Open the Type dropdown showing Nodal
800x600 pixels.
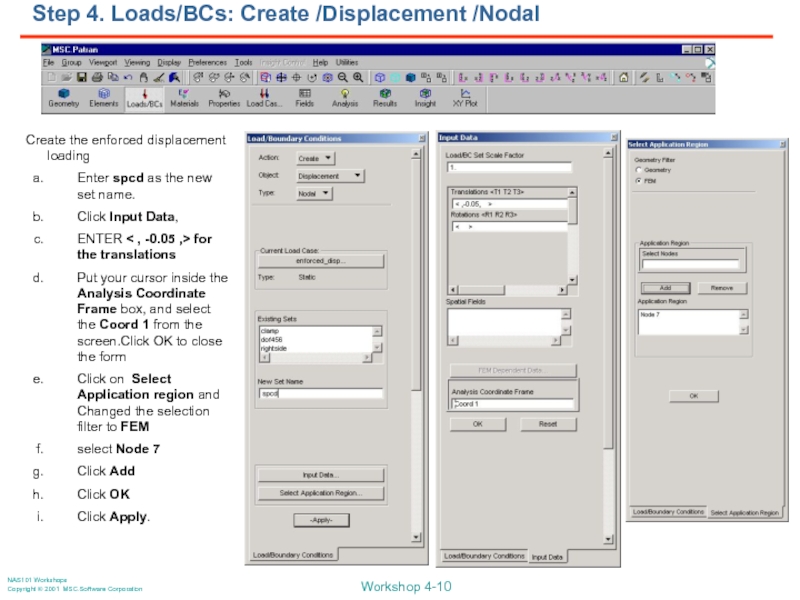point(316,194)
